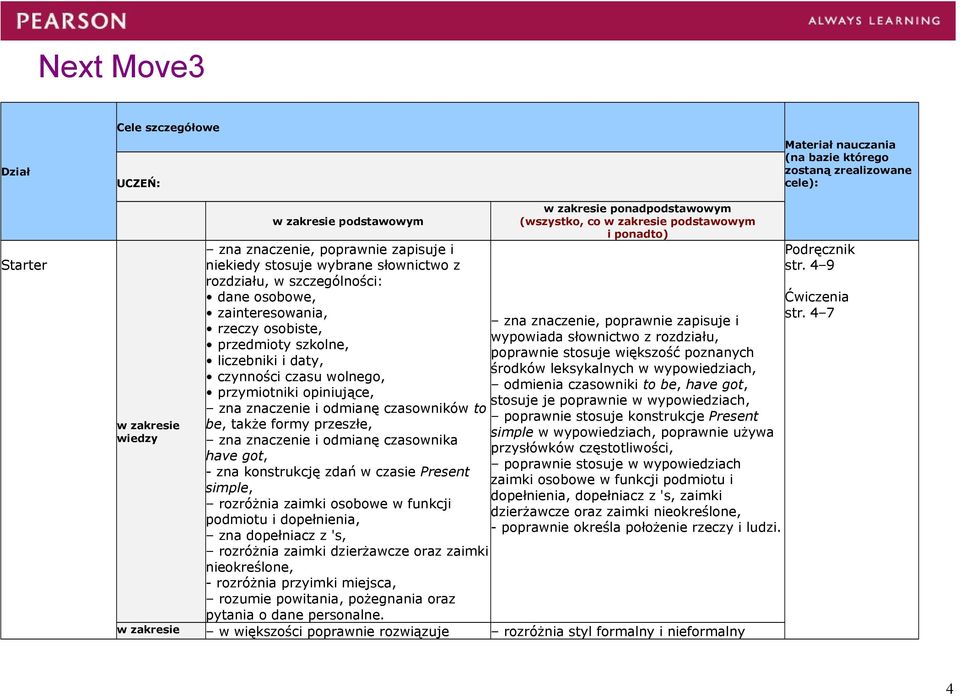The image size is (960, 696).
Task: Click the ALWAYS LEARNING tagline
Action: [x=874, y=21]
